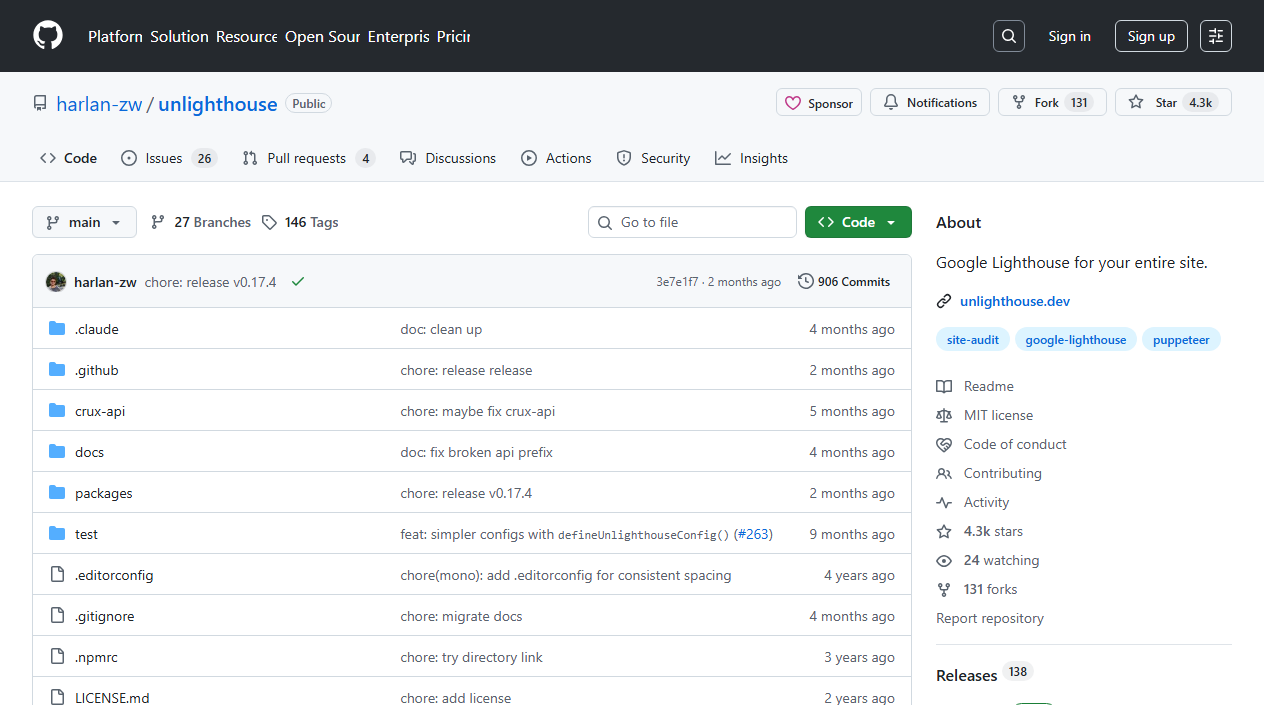
Task: Focus the Go to file search field
Action: (x=692, y=222)
